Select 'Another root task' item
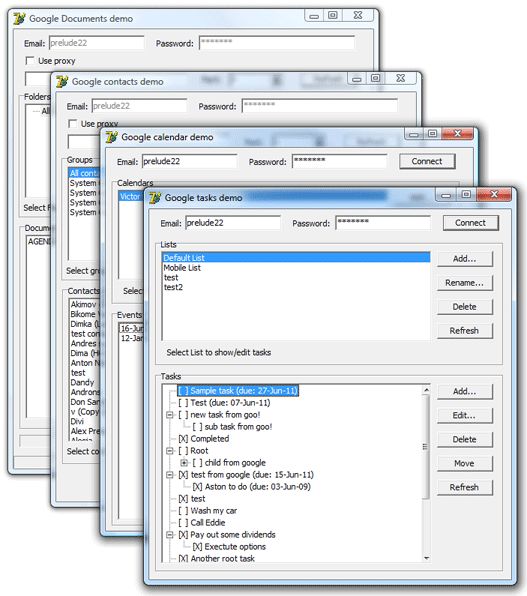 pos(217,558)
